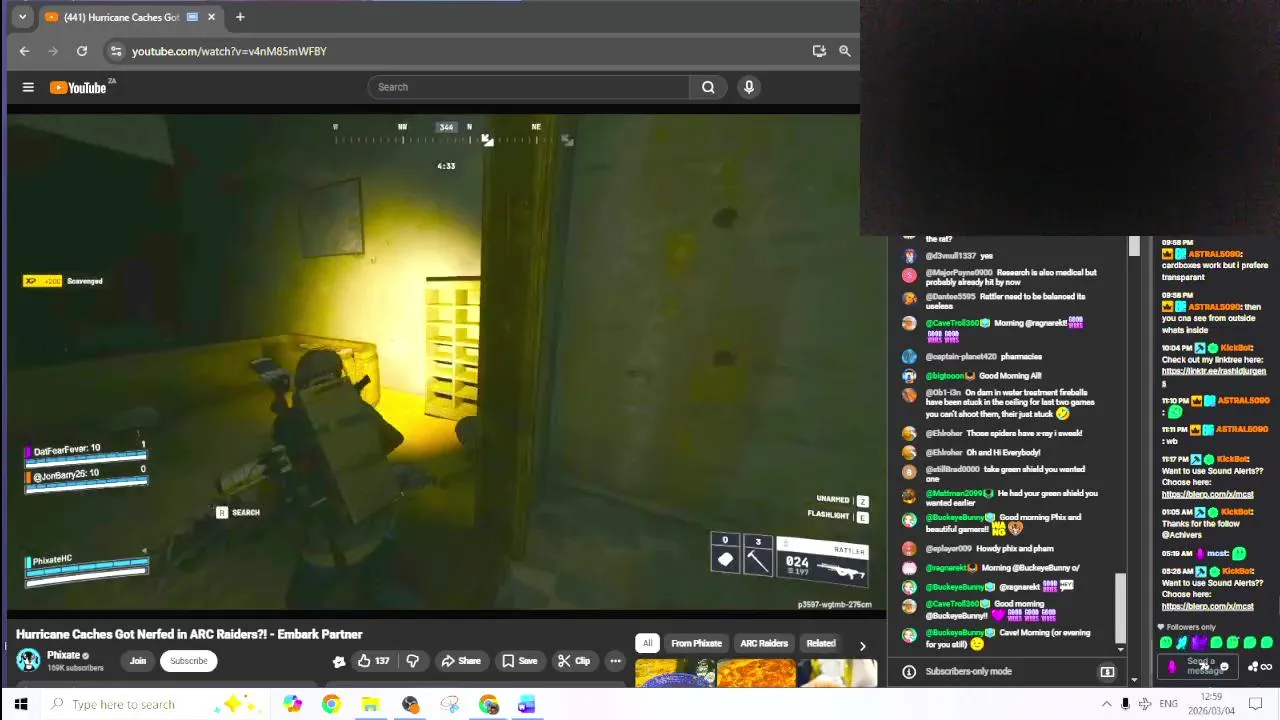Select the ARC Raiders filter chip
The height and width of the screenshot is (720, 1280).
(764, 644)
